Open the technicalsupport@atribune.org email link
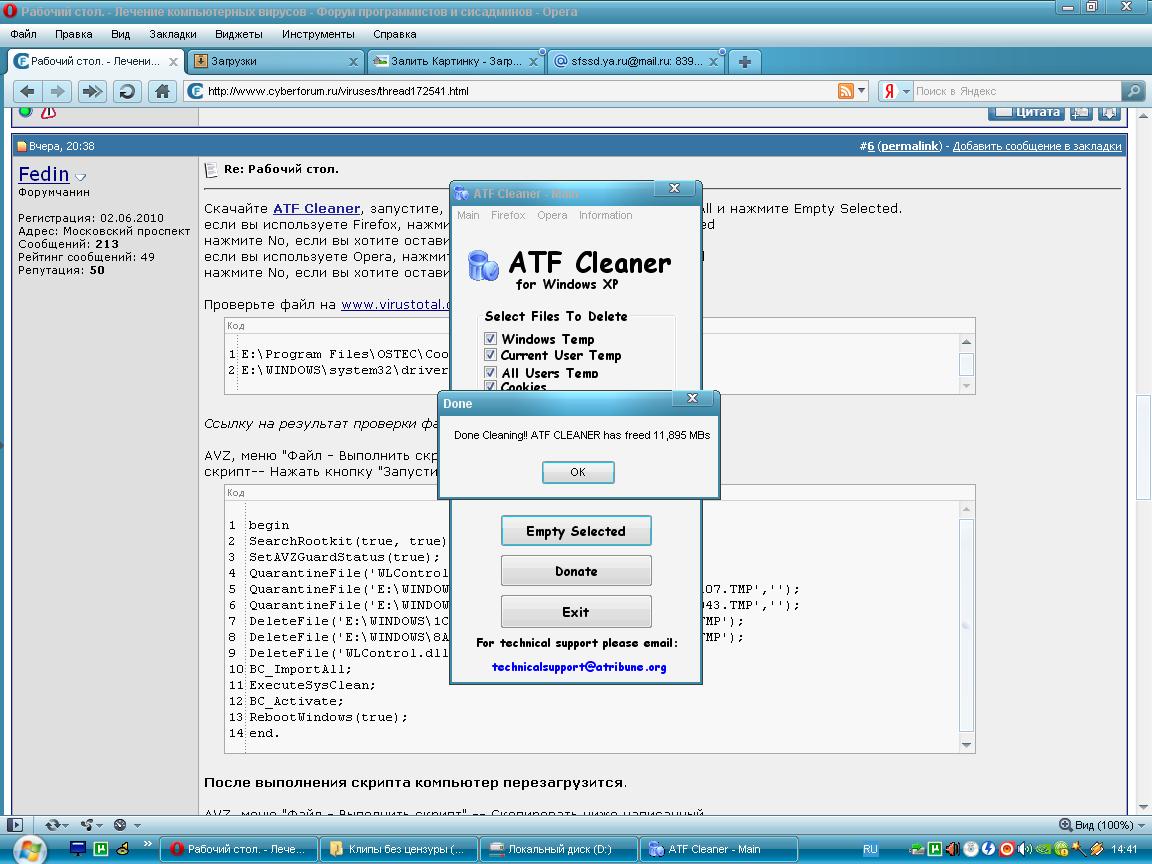 click(x=579, y=667)
